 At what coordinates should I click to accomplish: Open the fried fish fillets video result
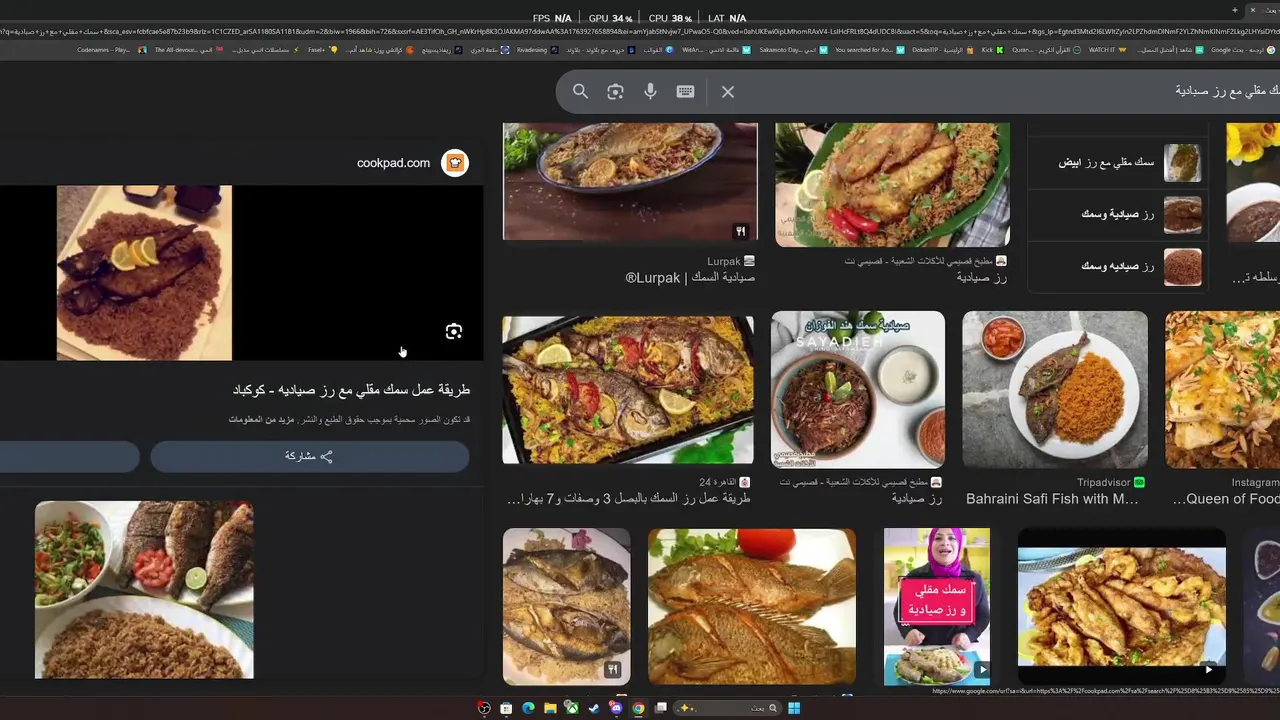1122,606
